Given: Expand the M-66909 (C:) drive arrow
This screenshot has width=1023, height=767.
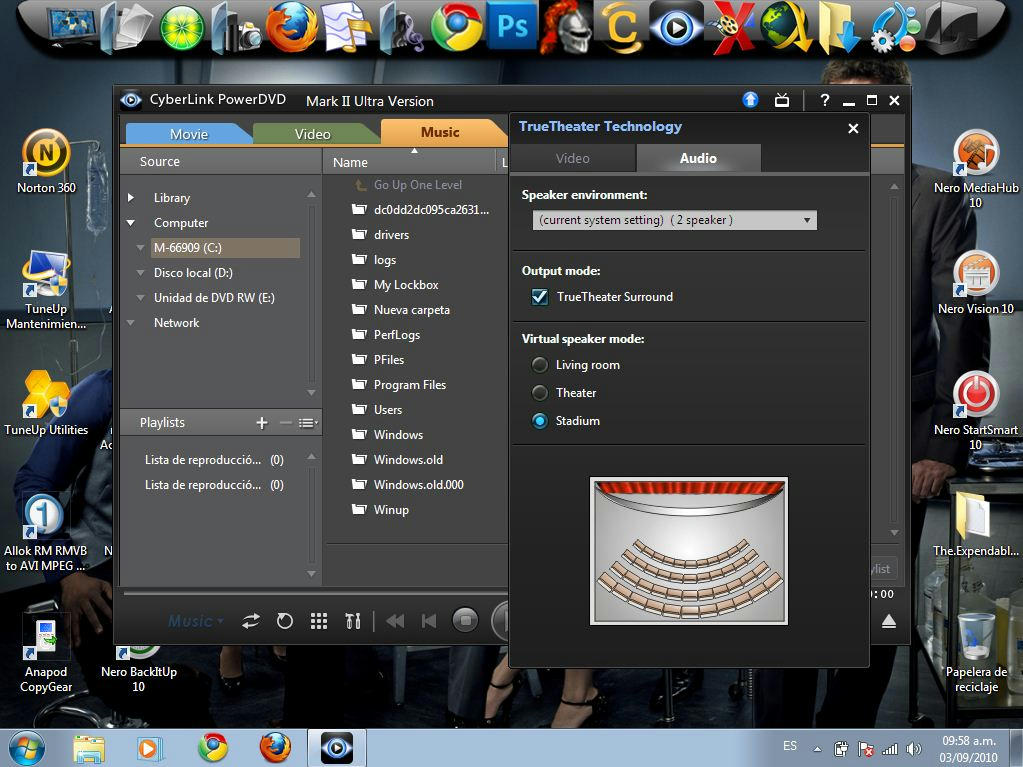Looking at the screenshot, I should click(140, 248).
